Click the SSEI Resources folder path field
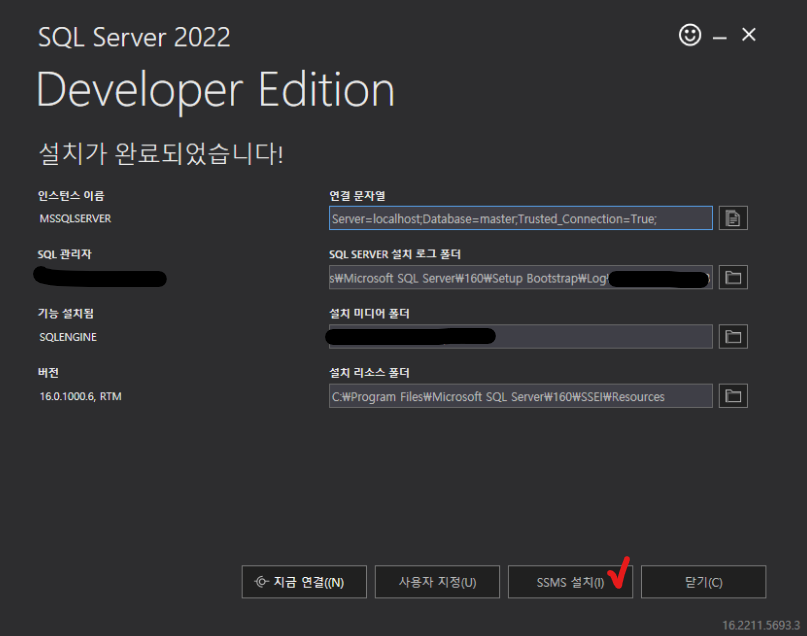The image size is (807, 636). pyautogui.click(x=521, y=396)
